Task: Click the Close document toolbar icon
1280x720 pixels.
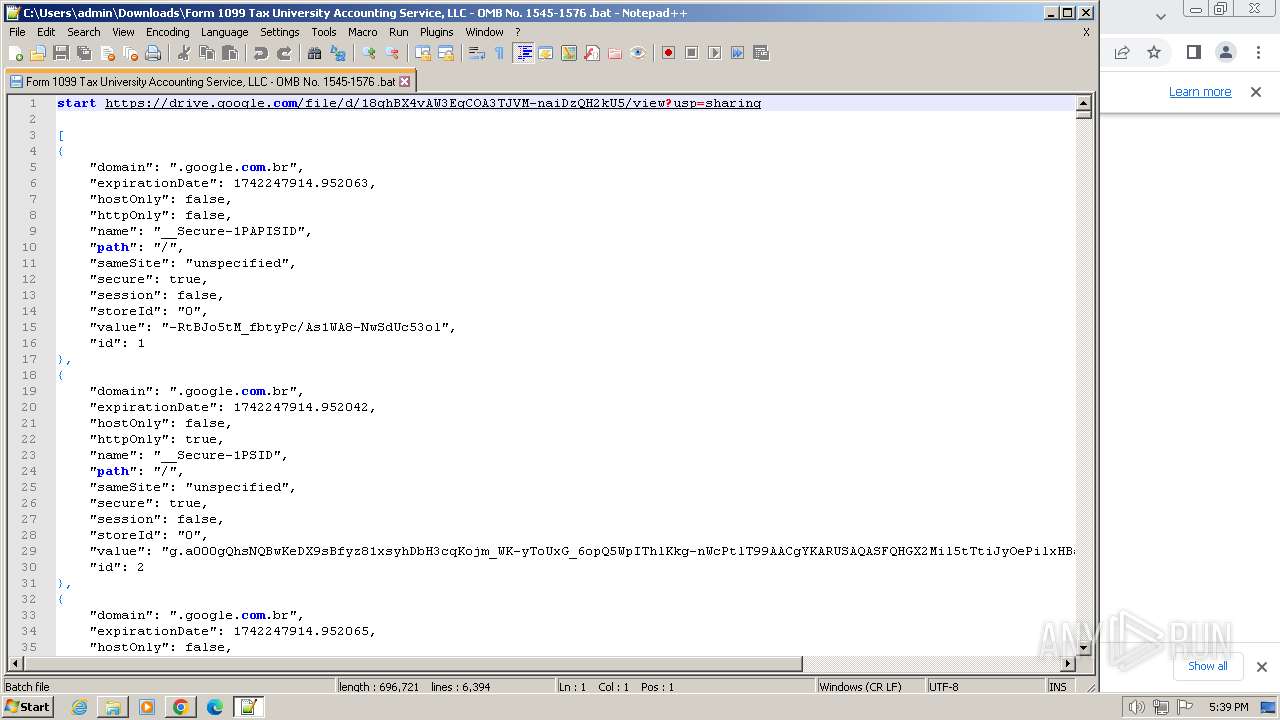Action: pyautogui.click(x=107, y=53)
